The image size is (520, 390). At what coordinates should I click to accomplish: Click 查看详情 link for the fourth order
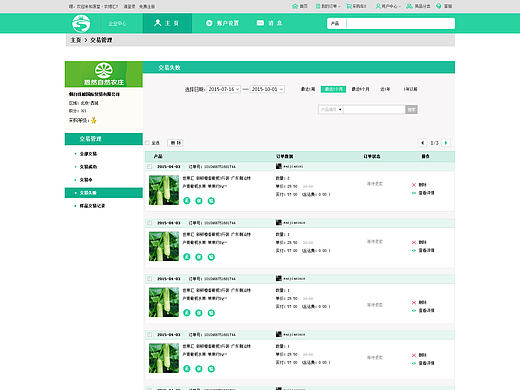[x=426, y=363]
